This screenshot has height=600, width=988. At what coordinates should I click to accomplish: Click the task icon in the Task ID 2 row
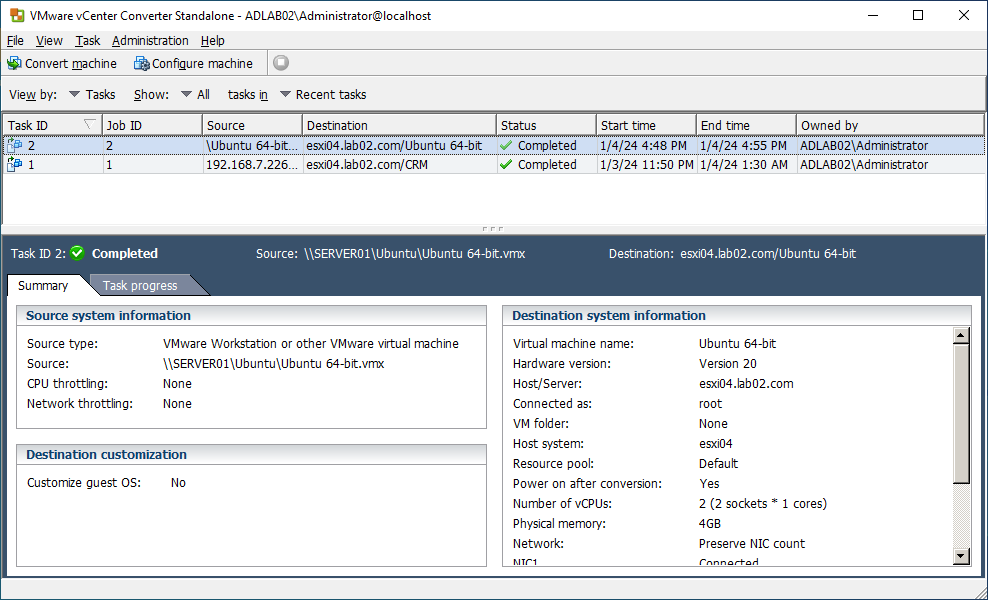coord(14,146)
